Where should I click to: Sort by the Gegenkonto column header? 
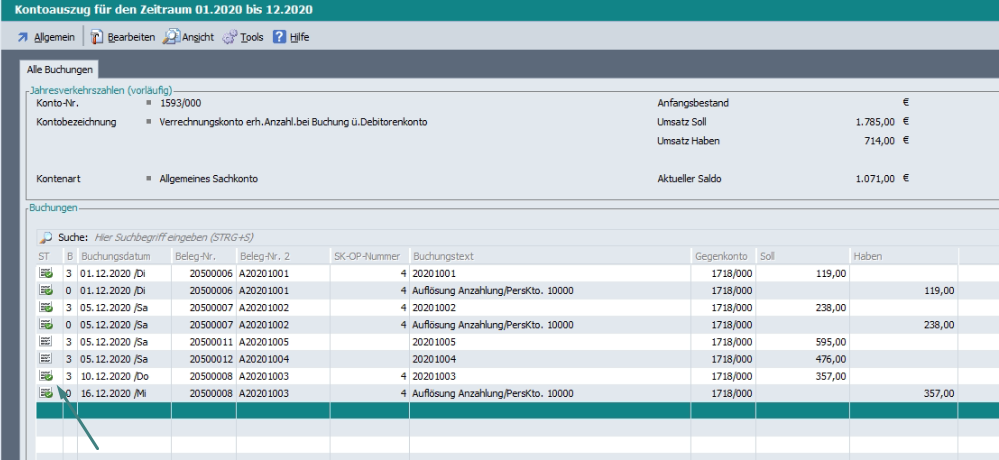pyautogui.click(x=722, y=256)
